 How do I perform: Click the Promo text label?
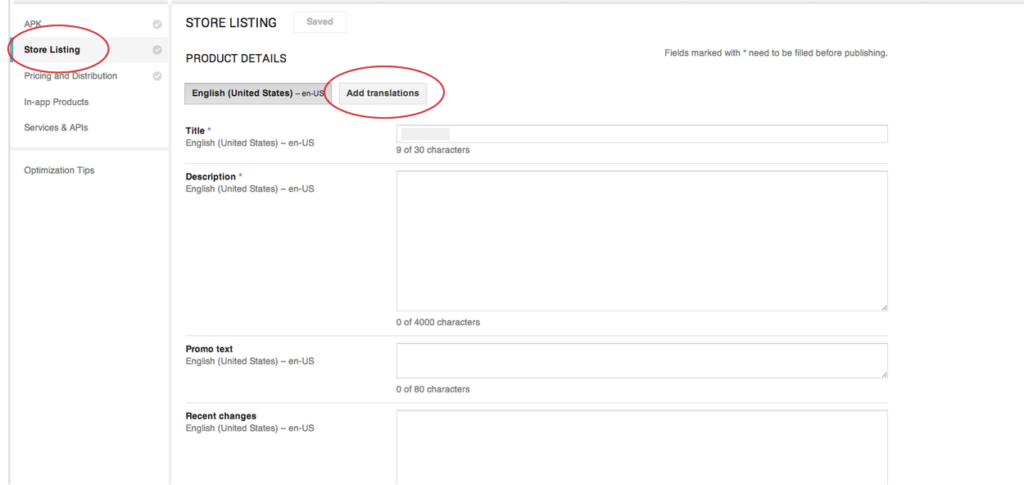coord(209,349)
